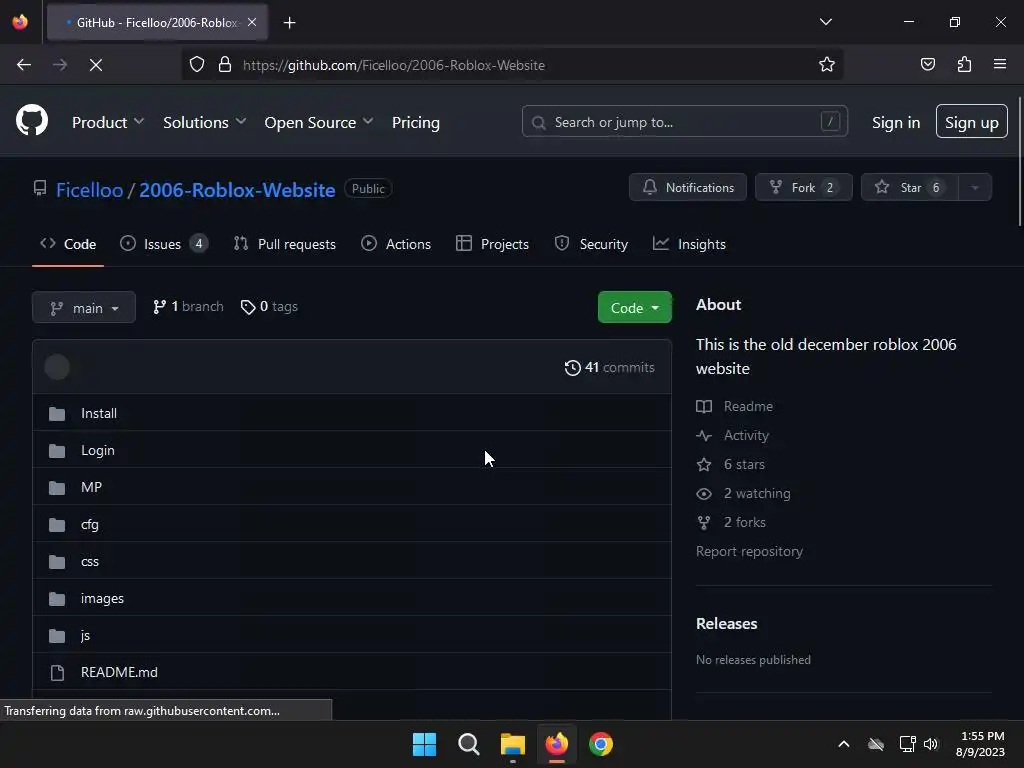This screenshot has height=768, width=1024.
Task: Click the Firefox back arrow
Action: pyautogui.click(x=24, y=65)
